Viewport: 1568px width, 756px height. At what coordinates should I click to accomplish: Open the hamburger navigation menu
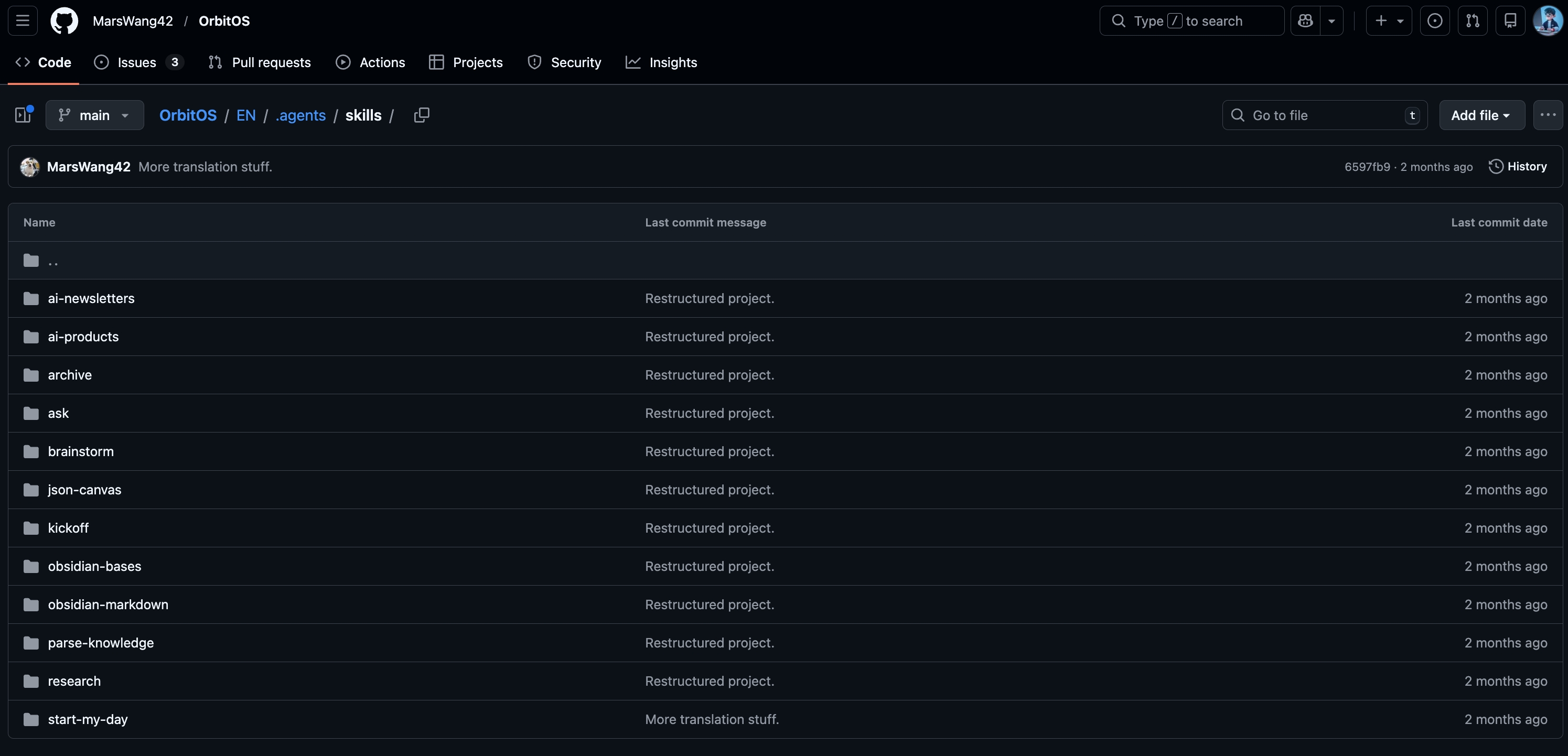point(23,20)
